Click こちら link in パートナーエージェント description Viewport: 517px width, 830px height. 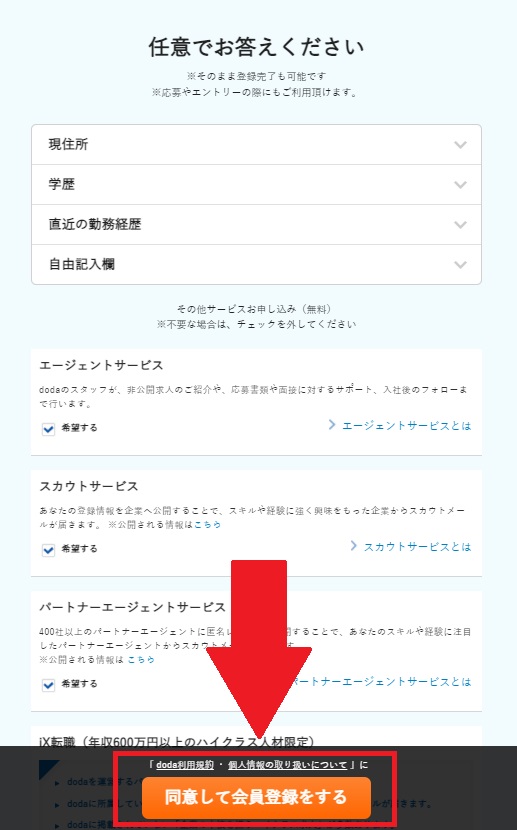[141, 660]
